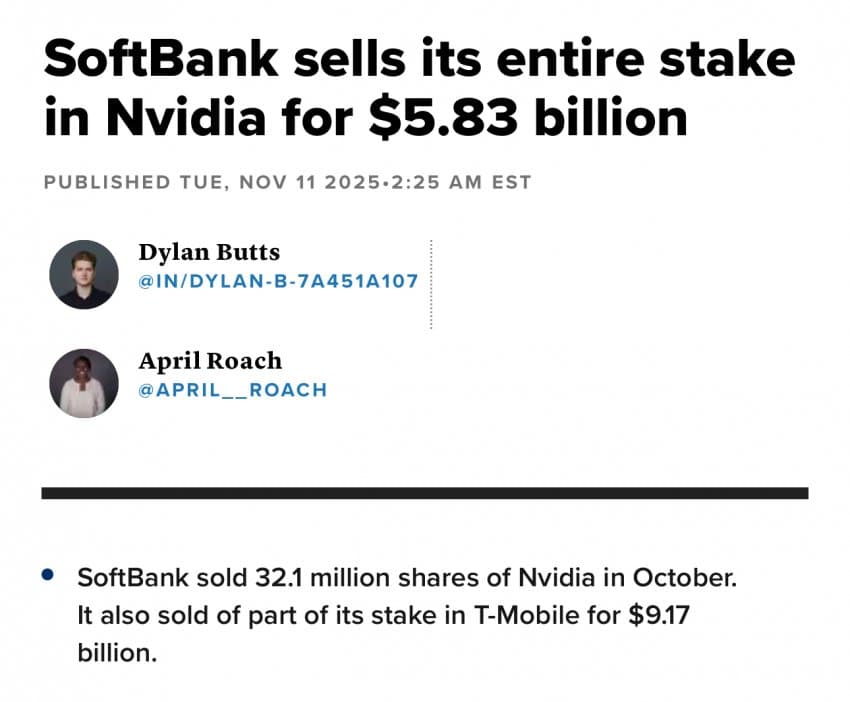Click the "2:25 AM EST" timestamp
Image resolution: width=850 pixels, height=702 pixels.
[x=459, y=182]
